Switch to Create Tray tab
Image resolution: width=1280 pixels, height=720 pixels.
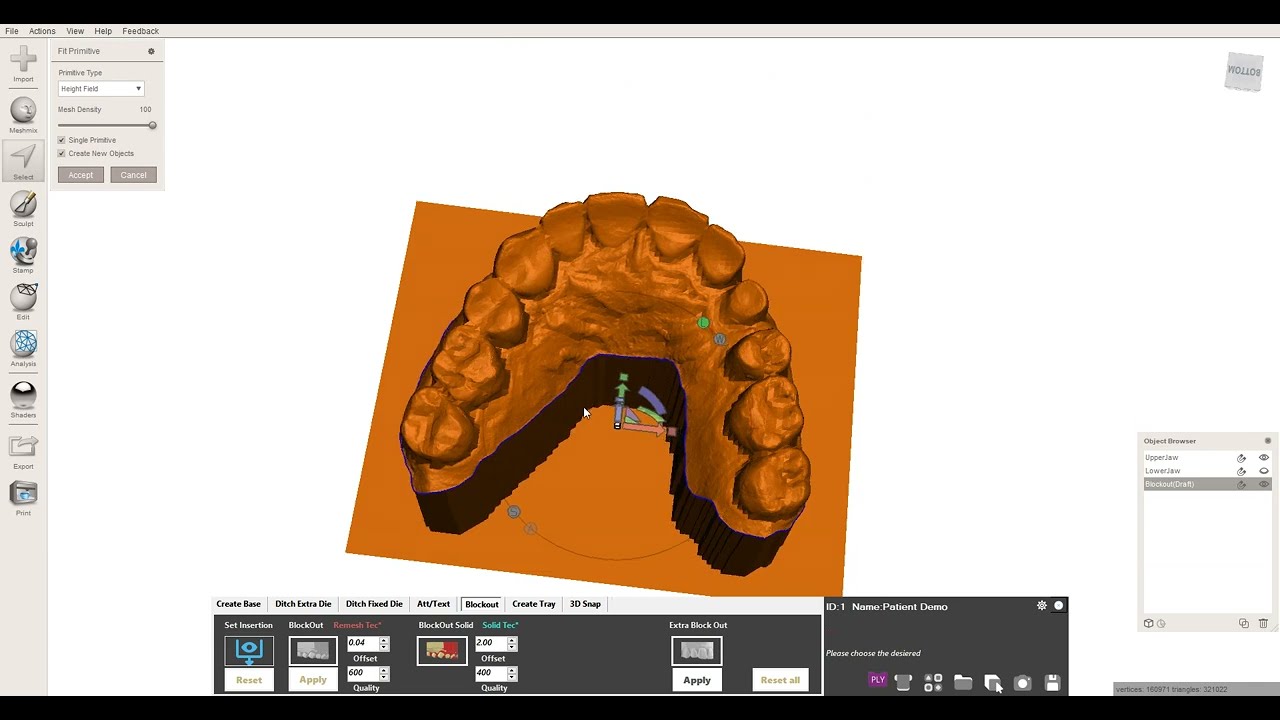click(x=533, y=604)
